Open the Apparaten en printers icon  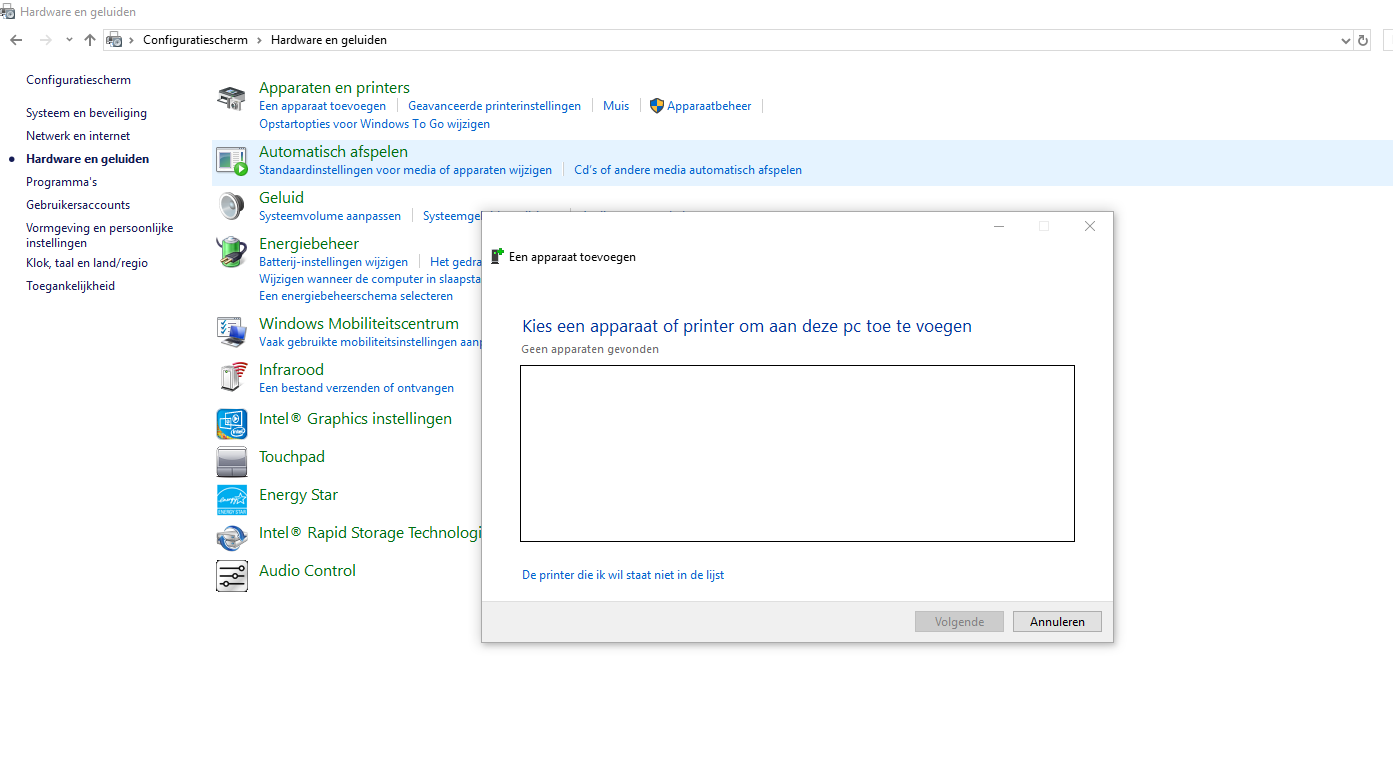(x=231, y=98)
